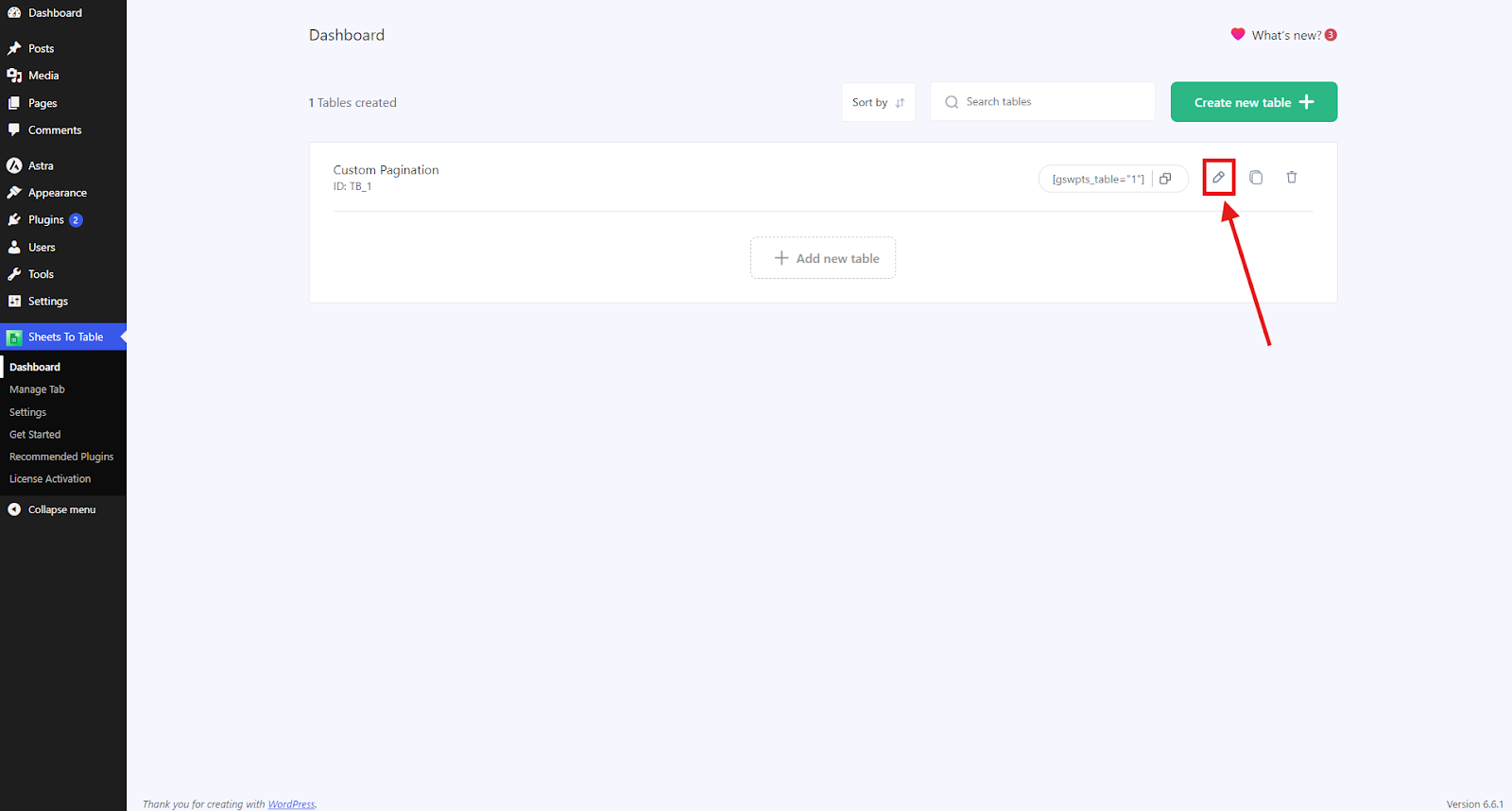Click the 1 Tables created text
This screenshot has height=811, width=1512.
point(352,103)
